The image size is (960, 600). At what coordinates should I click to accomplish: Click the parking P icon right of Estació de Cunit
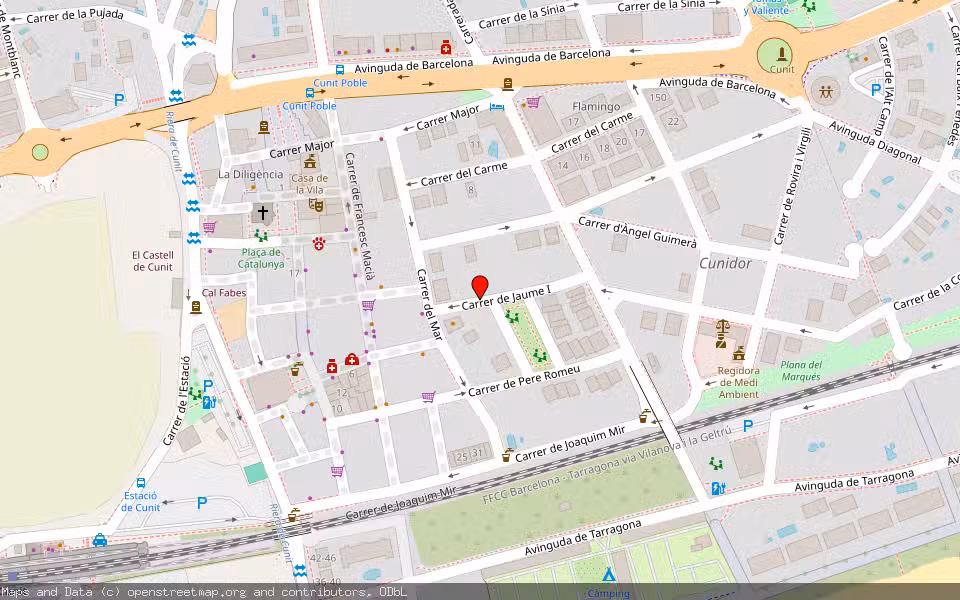click(202, 503)
